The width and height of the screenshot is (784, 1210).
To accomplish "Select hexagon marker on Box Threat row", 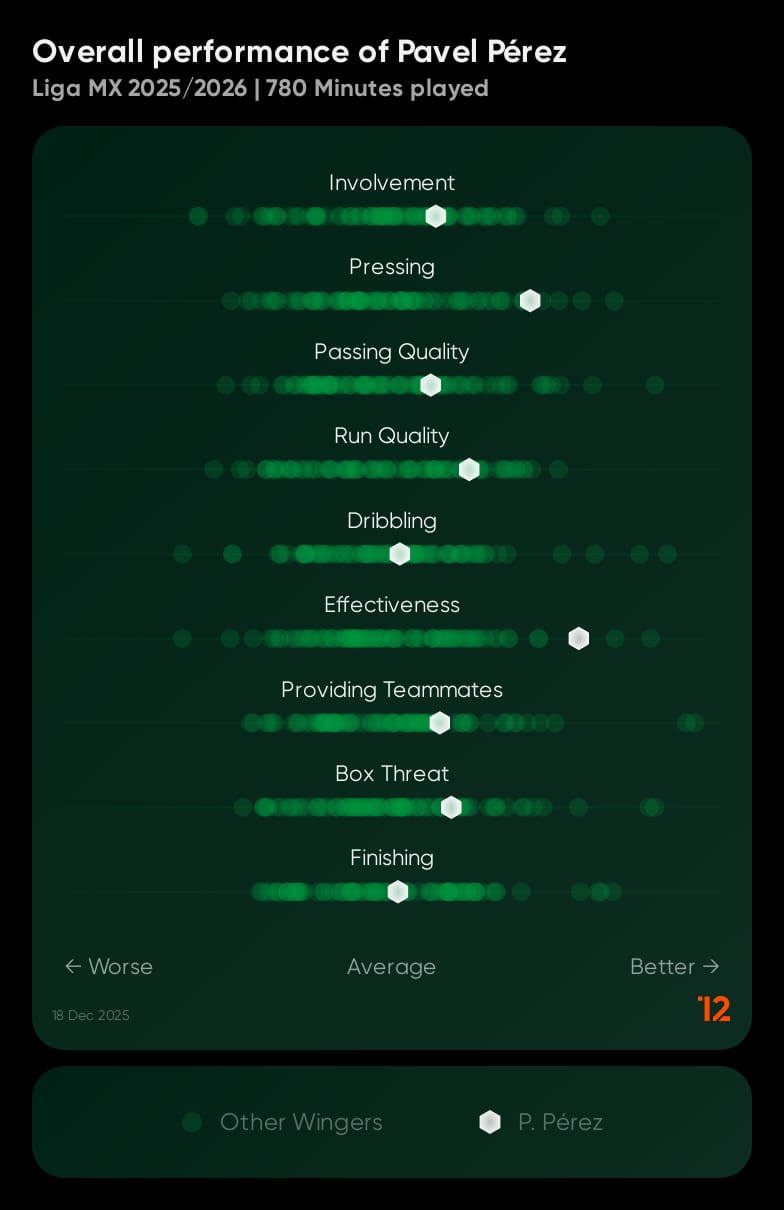I will [451, 807].
